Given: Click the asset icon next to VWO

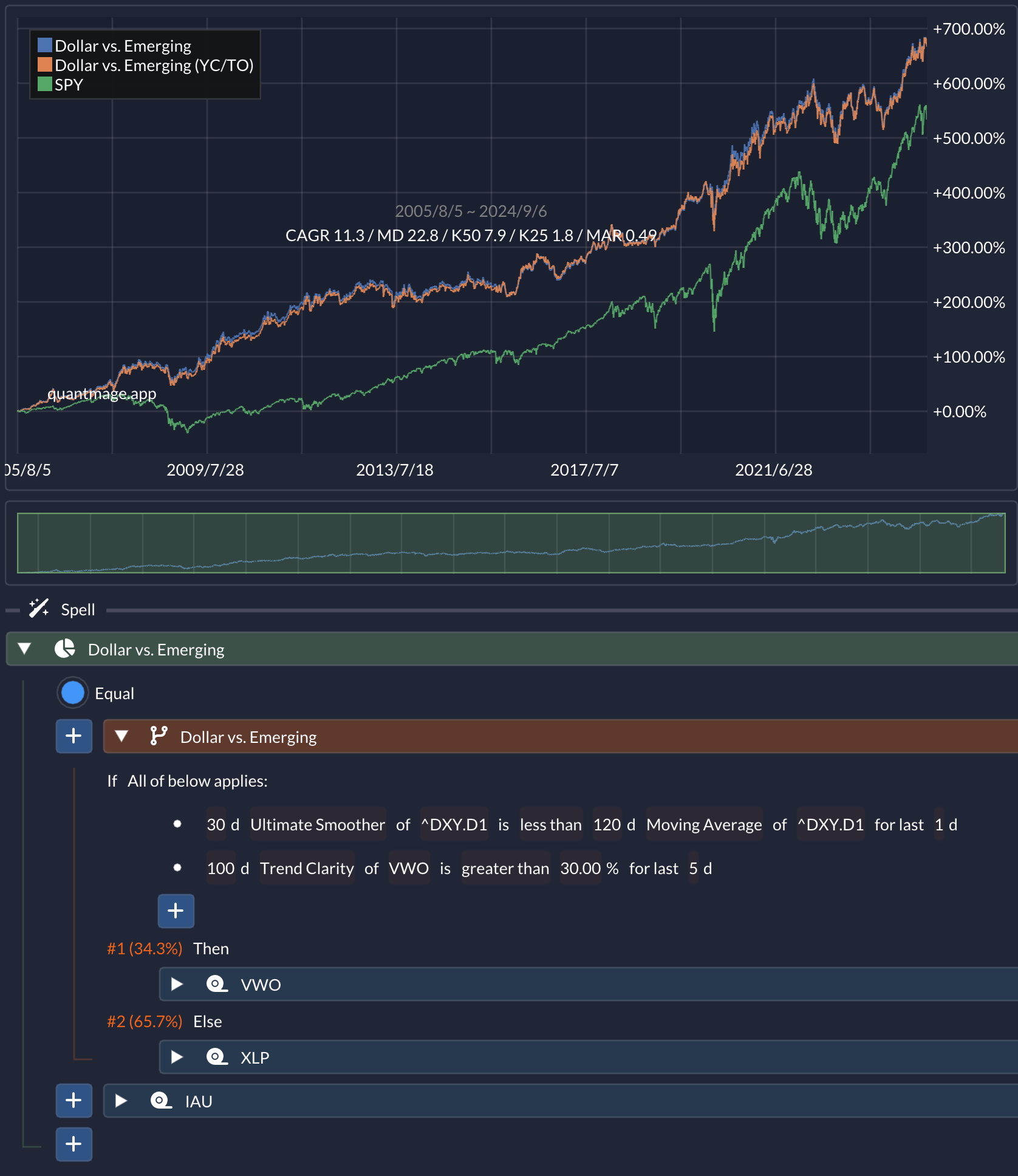Looking at the screenshot, I should click(x=217, y=984).
